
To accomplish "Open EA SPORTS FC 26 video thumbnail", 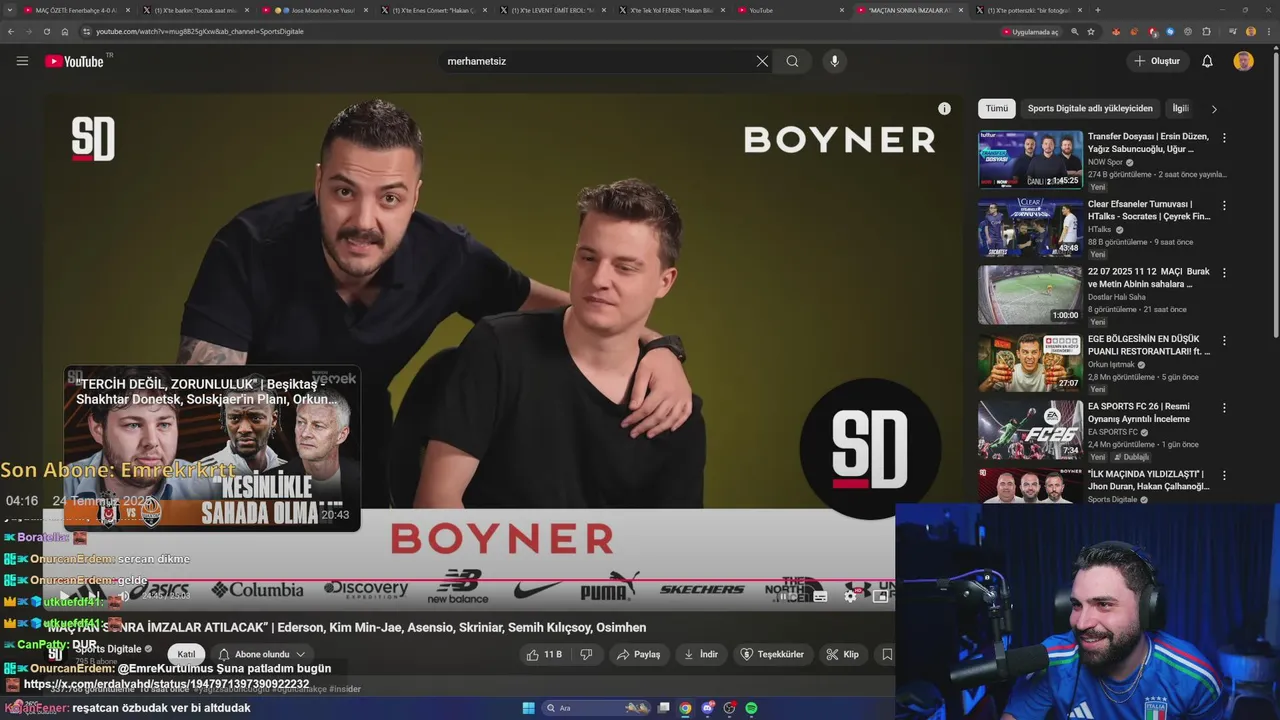I will [1030, 430].
